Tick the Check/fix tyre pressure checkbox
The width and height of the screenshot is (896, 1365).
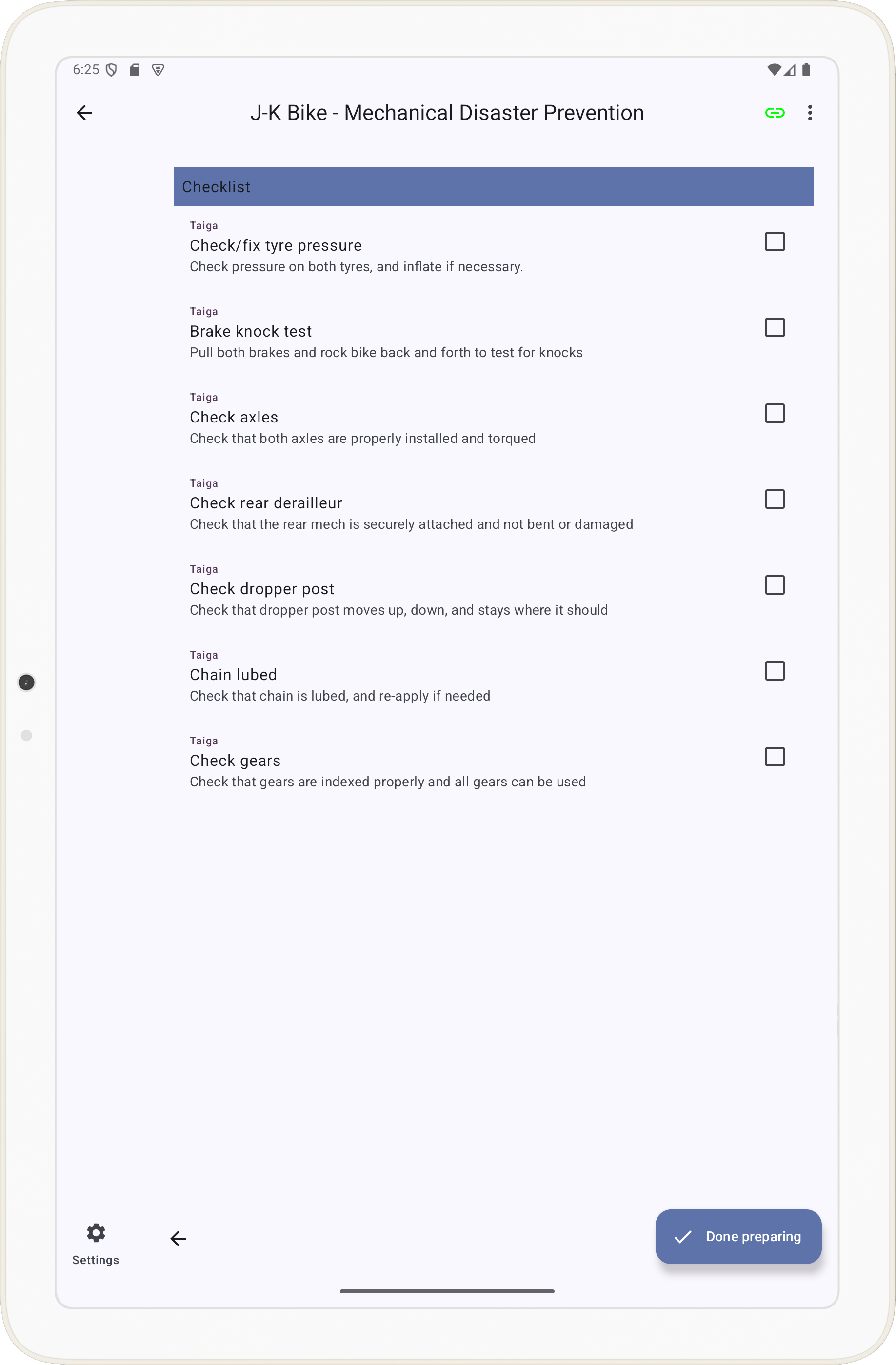775,242
